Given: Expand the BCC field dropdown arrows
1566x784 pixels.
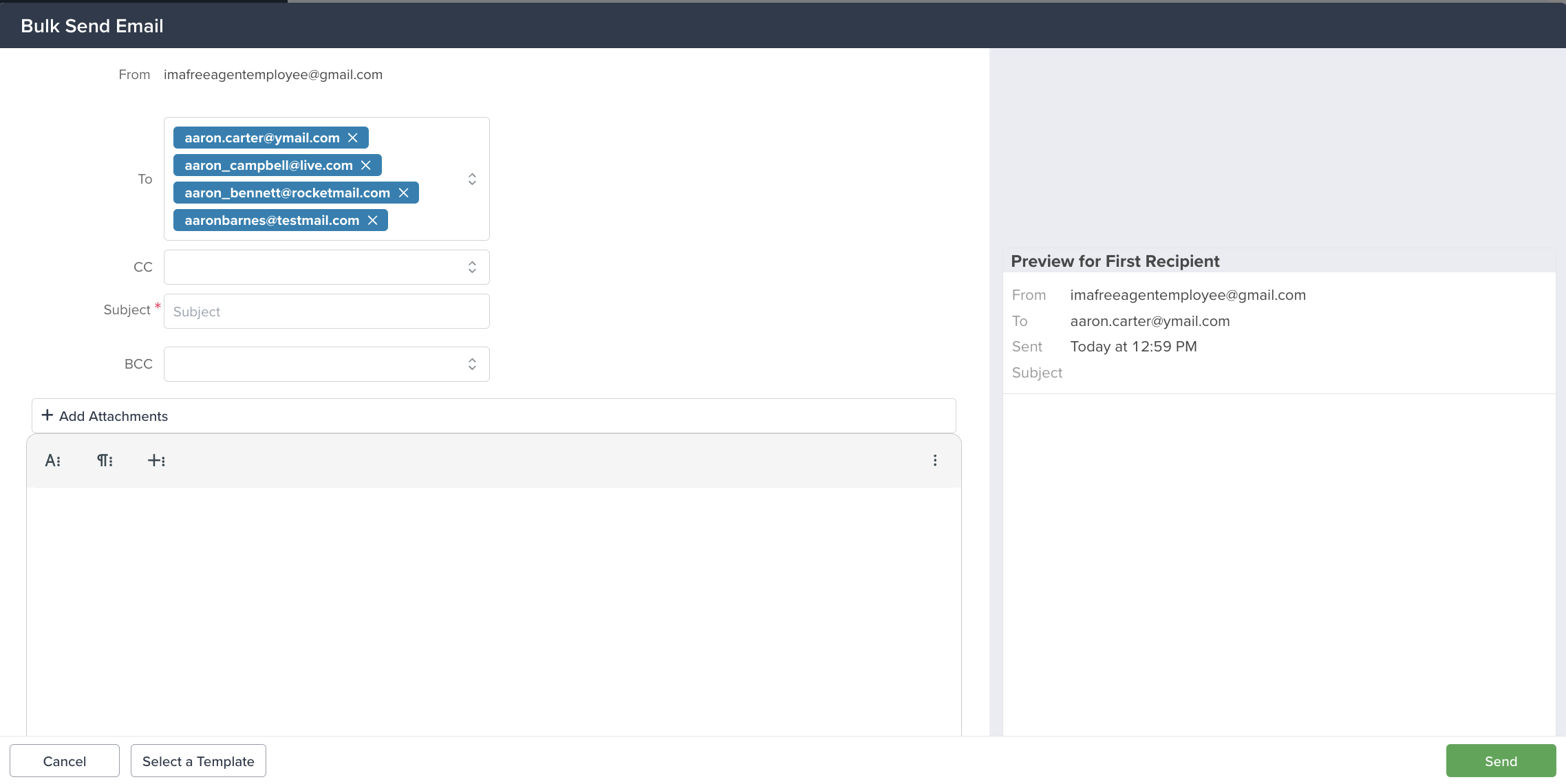Looking at the screenshot, I should coord(472,364).
